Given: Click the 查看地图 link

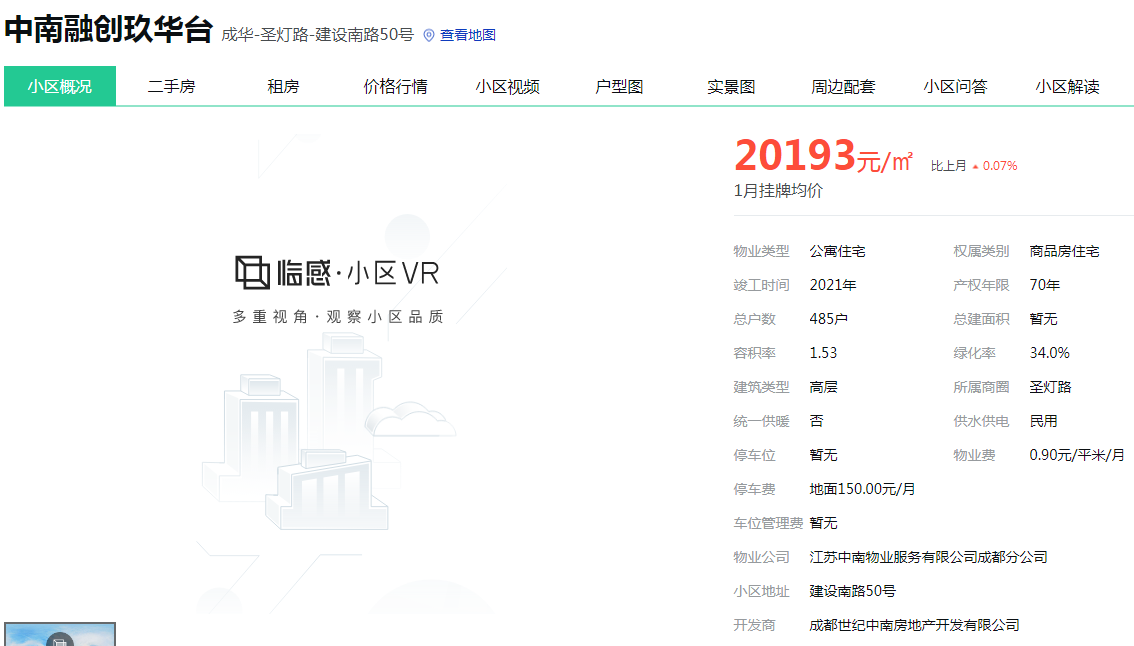Looking at the screenshot, I should (468, 35).
